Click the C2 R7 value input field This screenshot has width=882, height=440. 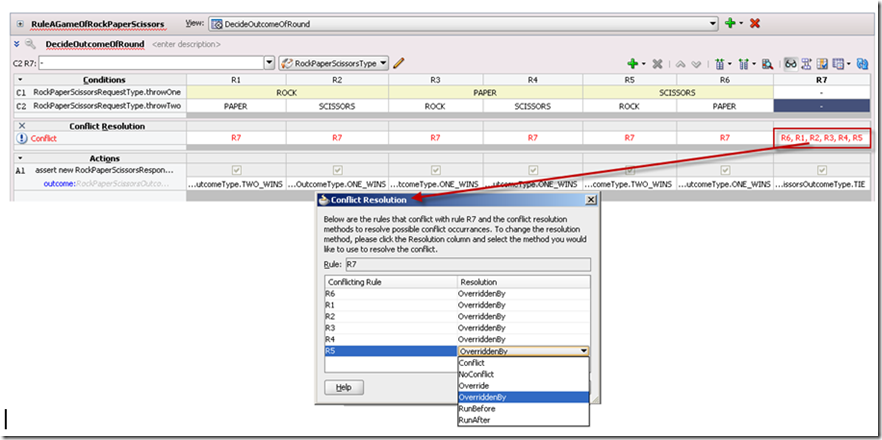[152, 63]
